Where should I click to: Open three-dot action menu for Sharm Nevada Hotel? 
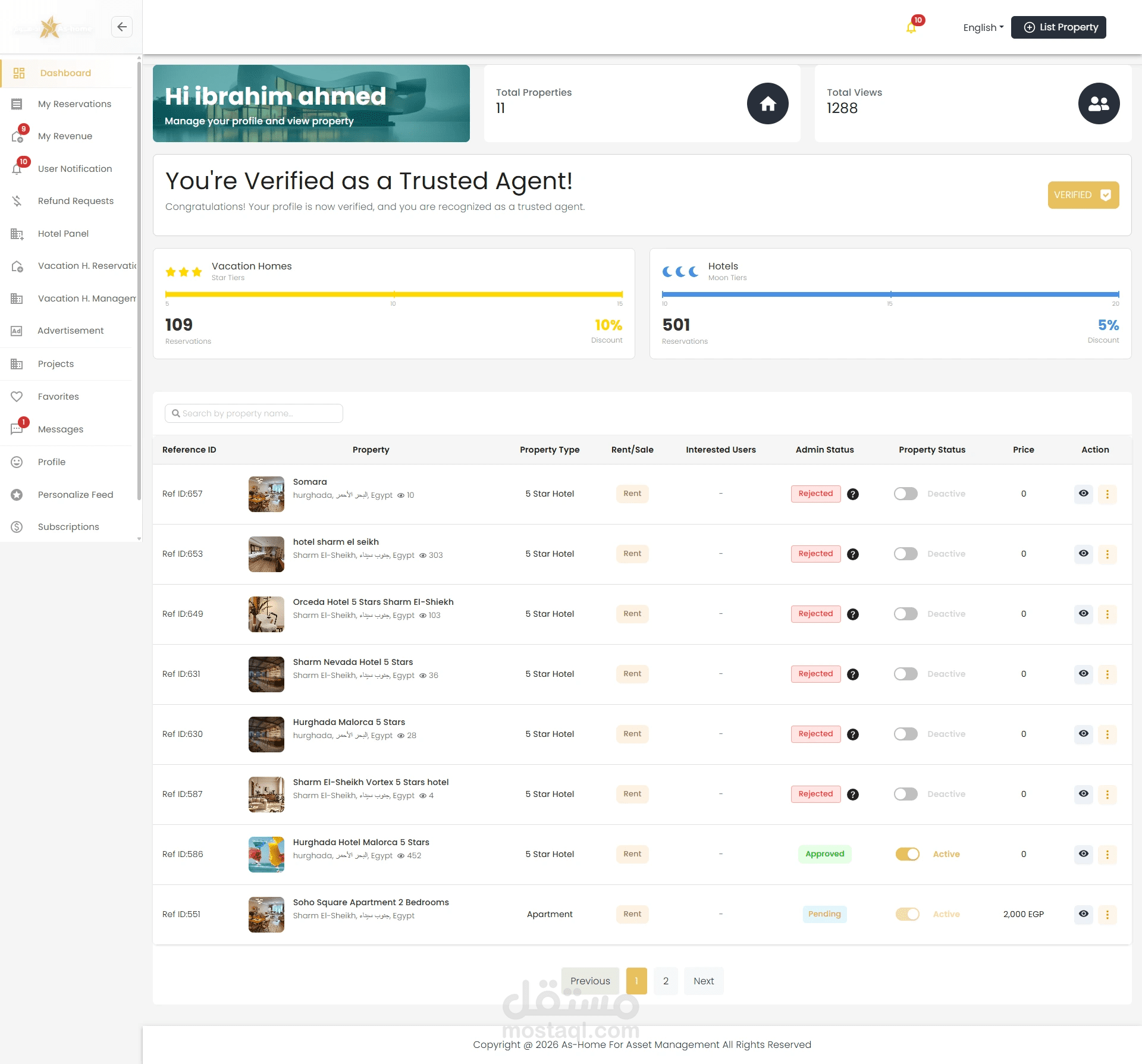click(1107, 674)
